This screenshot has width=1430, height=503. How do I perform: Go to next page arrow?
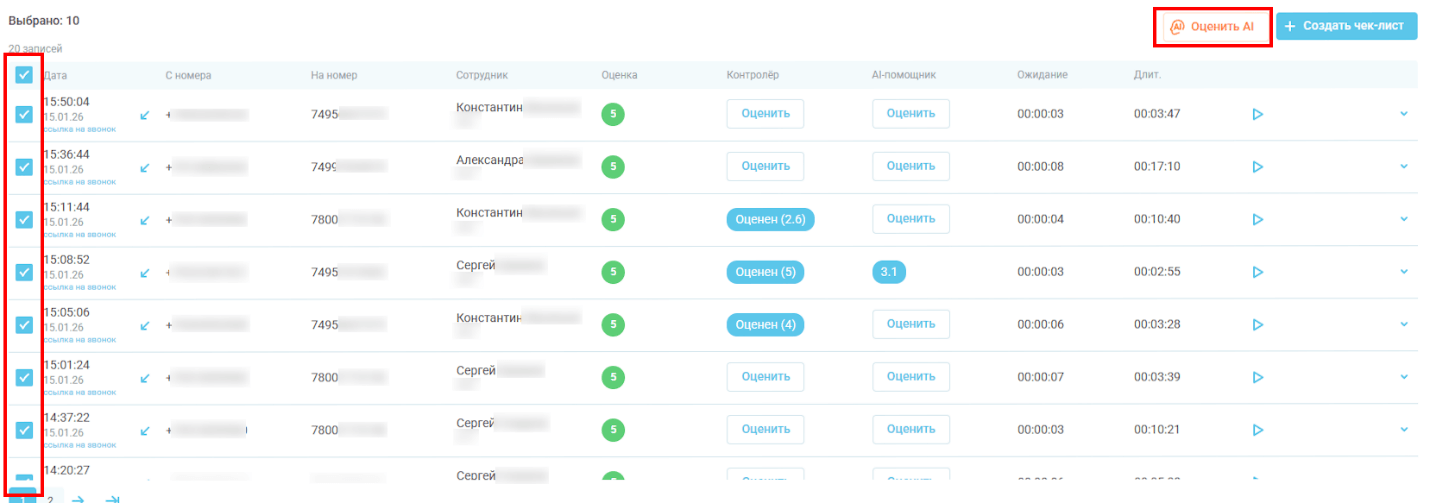79,498
